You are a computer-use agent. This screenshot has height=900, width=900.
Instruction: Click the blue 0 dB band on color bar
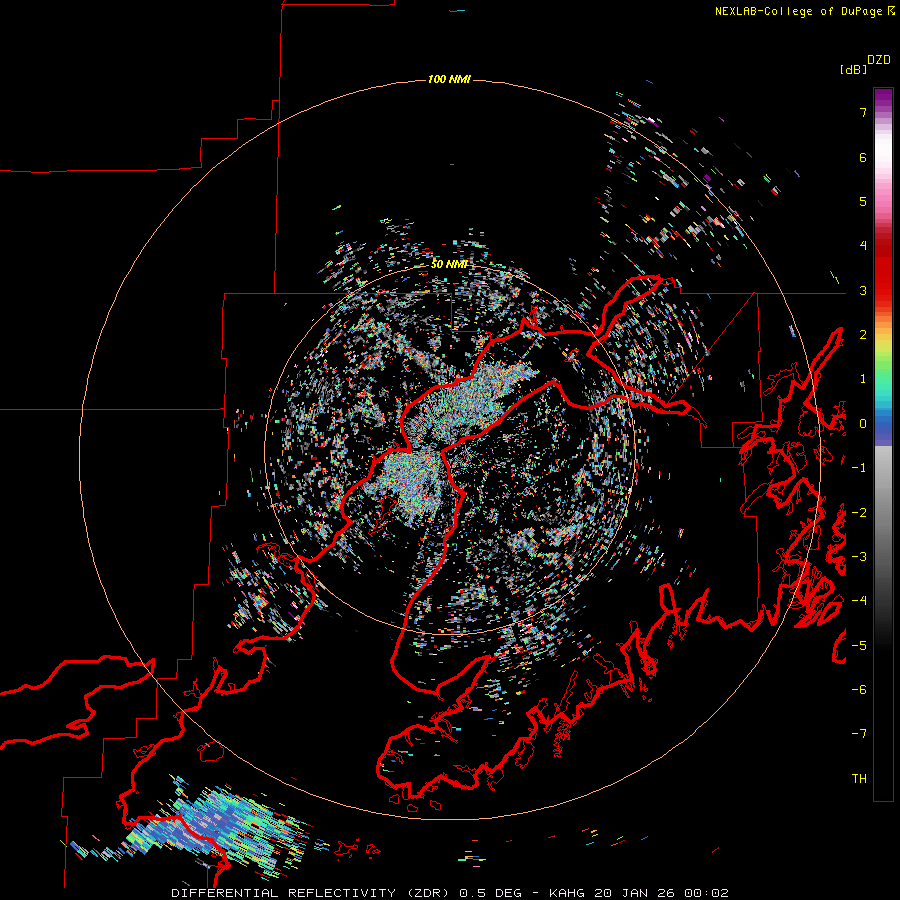(x=883, y=425)
